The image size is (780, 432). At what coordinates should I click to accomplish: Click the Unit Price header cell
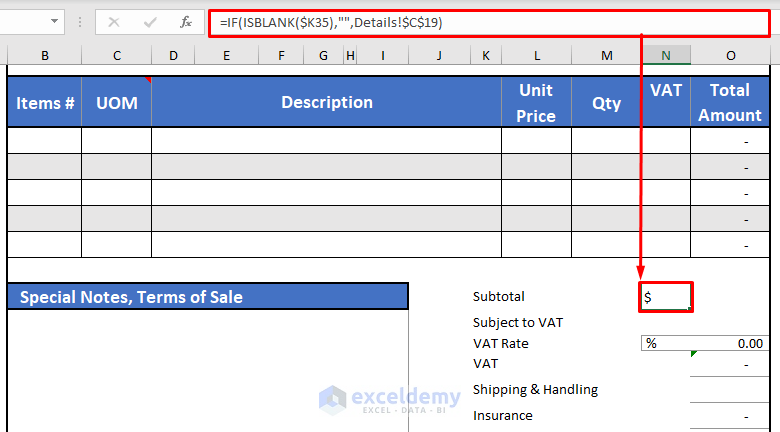[x=536, y=103]
